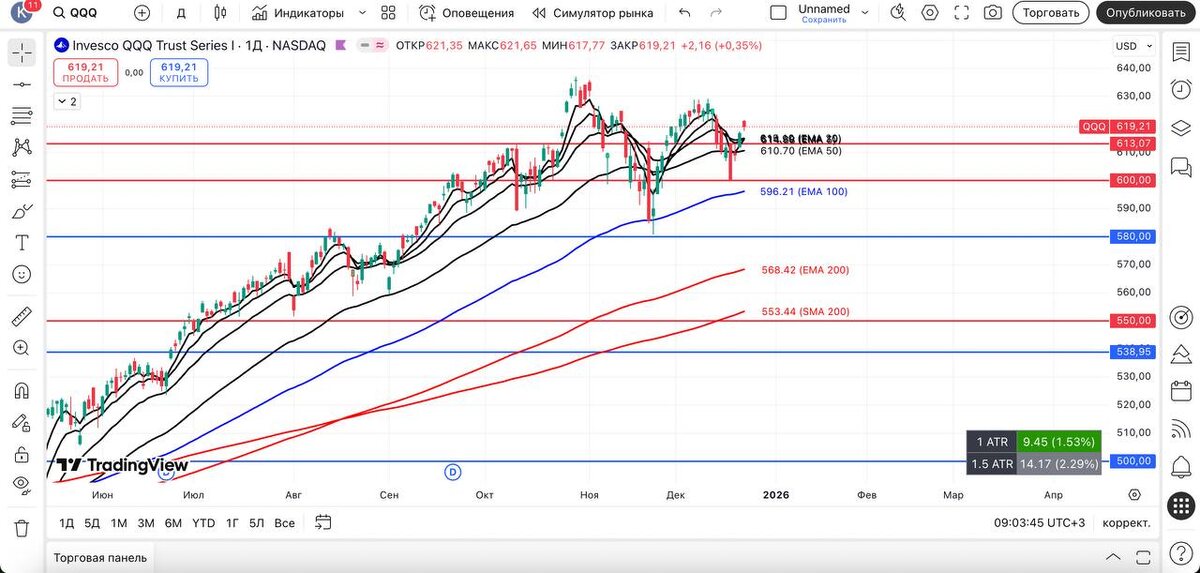Open quick search lightning icon
Viewport: 1200px width, 573px height.
[899, 13]
